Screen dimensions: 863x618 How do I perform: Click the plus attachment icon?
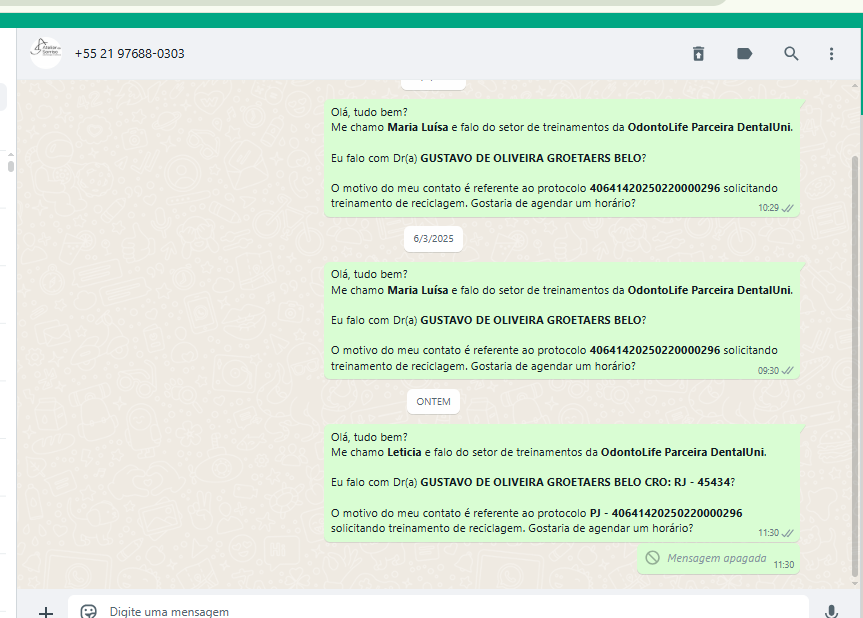46,611
